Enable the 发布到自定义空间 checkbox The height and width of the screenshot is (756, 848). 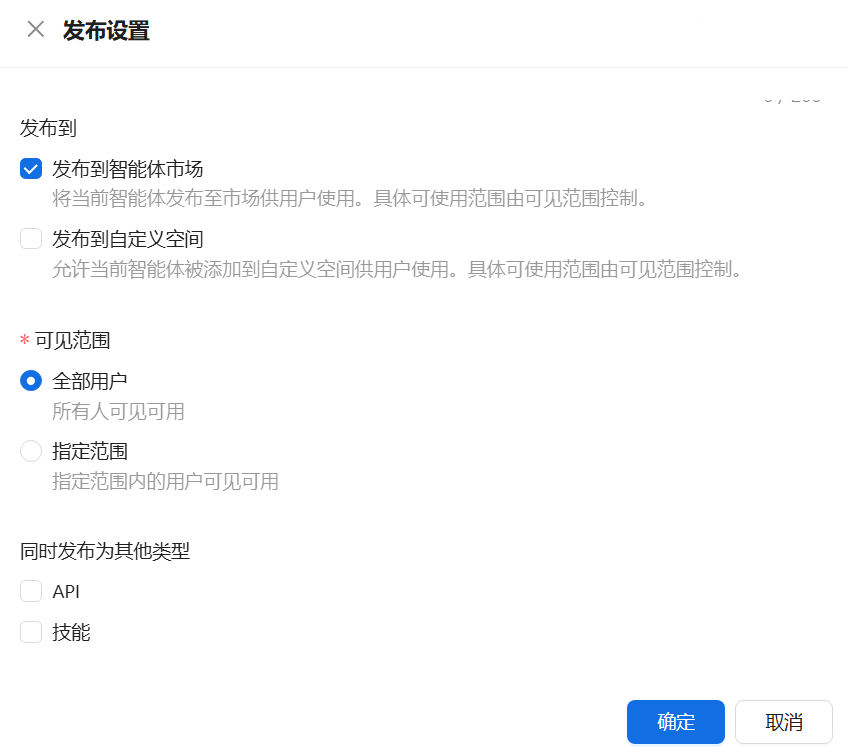coord(31,239)
